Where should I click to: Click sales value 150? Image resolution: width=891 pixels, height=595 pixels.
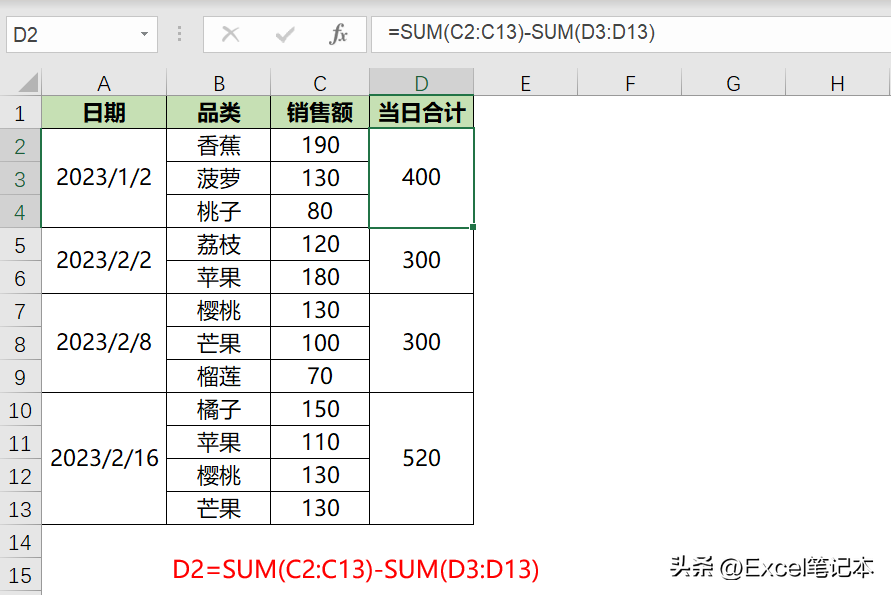[x=320, y=409]
